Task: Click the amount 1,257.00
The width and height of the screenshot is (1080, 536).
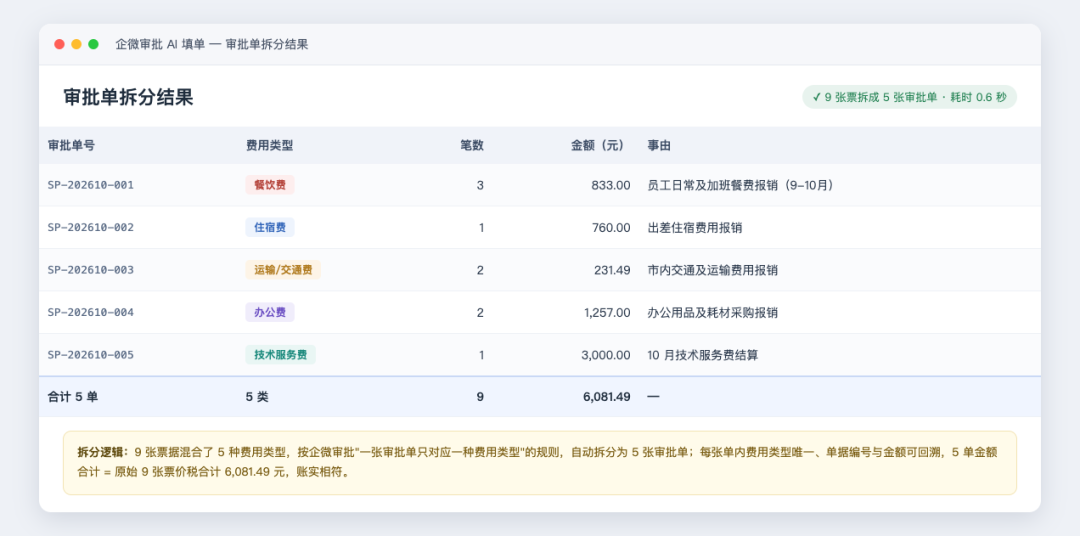Action: click(607, 312)
